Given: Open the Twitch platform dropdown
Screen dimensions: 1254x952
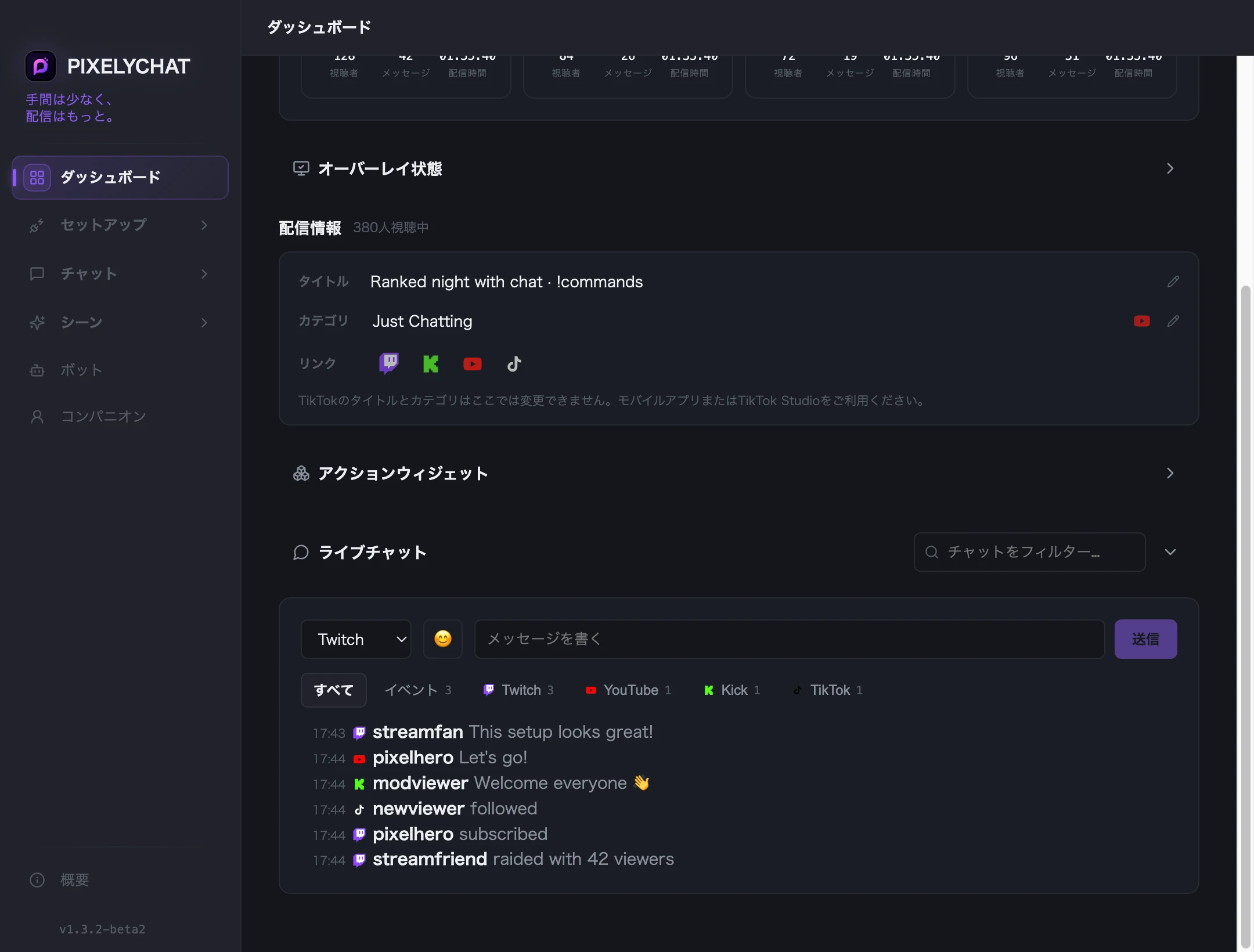Looking at the screenshot, I should tap(356, 639).
